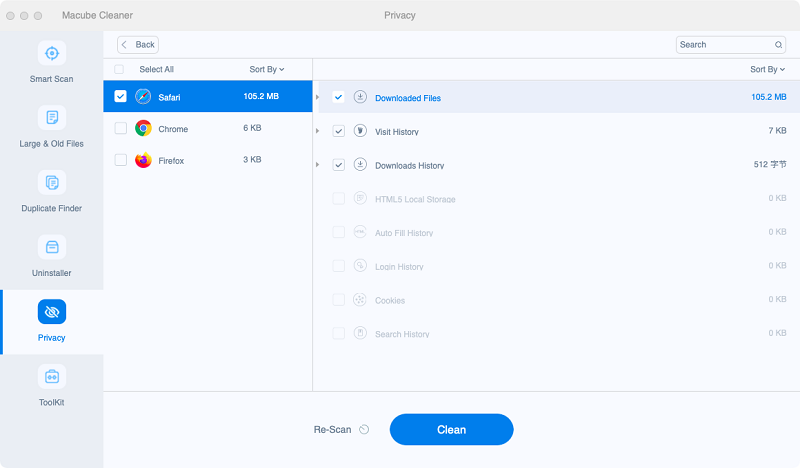
Task: Uncheck the Safari checkbox
Action: 121,97
